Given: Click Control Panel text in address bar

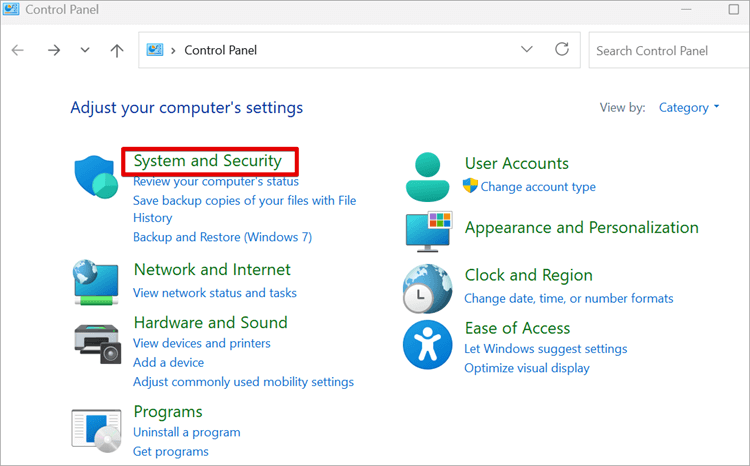Looking at the screenshot, I should [x=221, y=50].
